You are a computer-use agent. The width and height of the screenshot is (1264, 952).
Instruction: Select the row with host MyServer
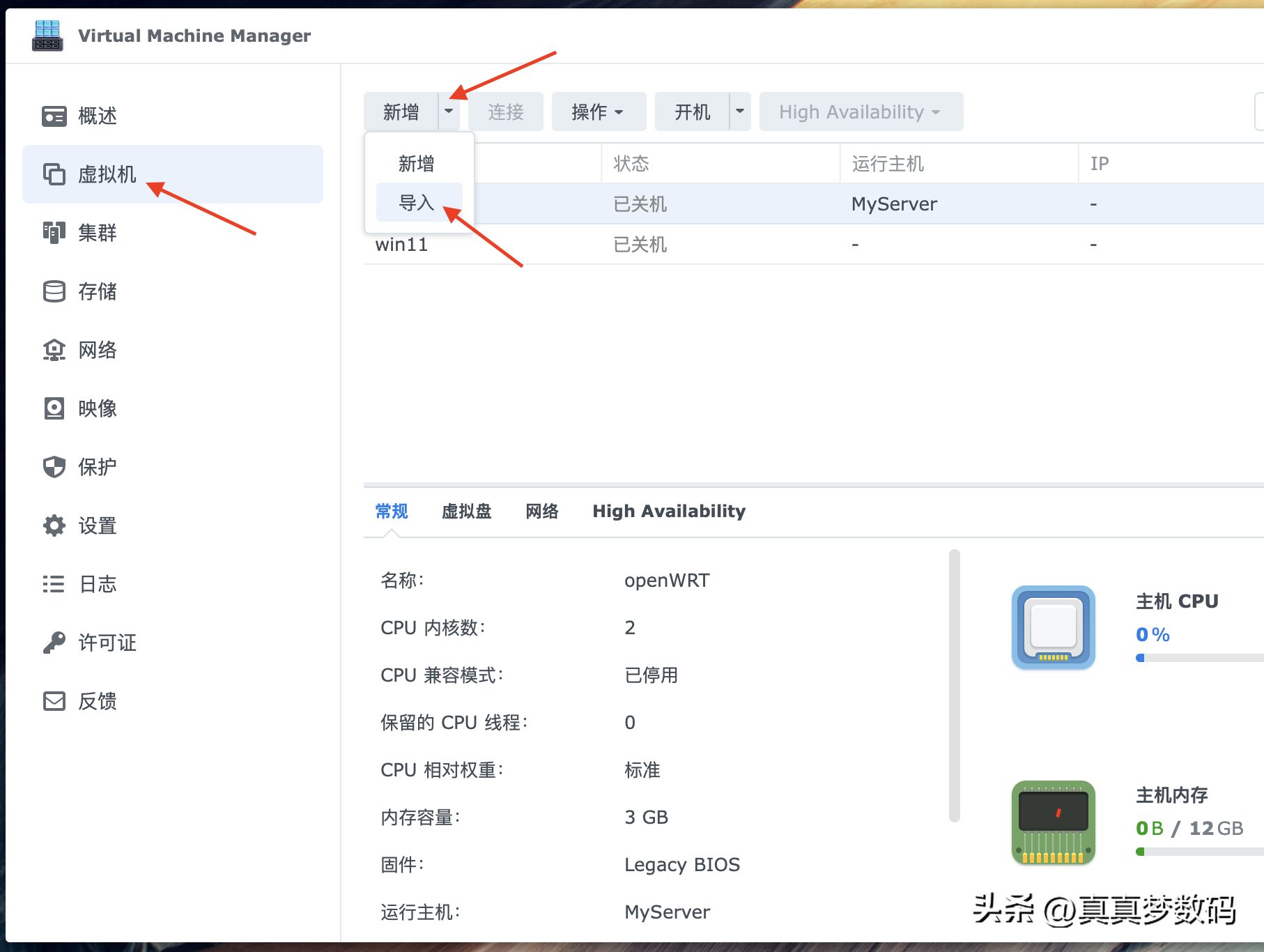[814, 204]
